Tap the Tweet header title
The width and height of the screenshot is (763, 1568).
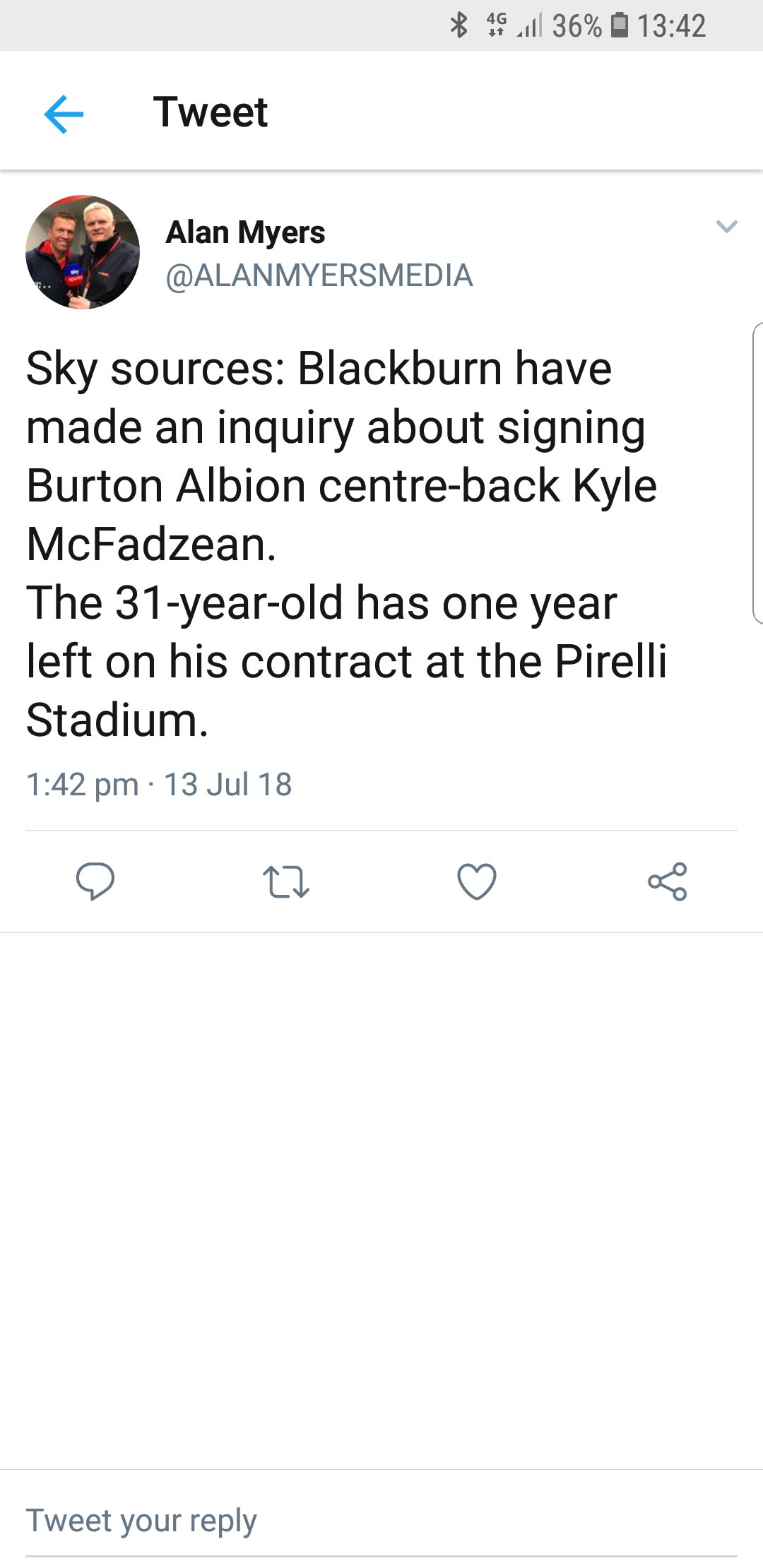(211, 112)
